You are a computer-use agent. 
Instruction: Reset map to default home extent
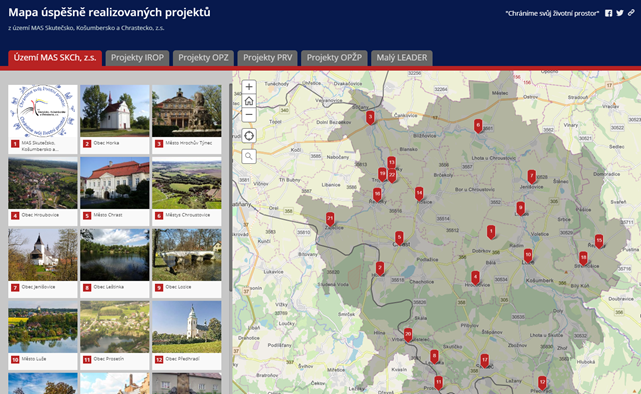(x=249, y=101)
